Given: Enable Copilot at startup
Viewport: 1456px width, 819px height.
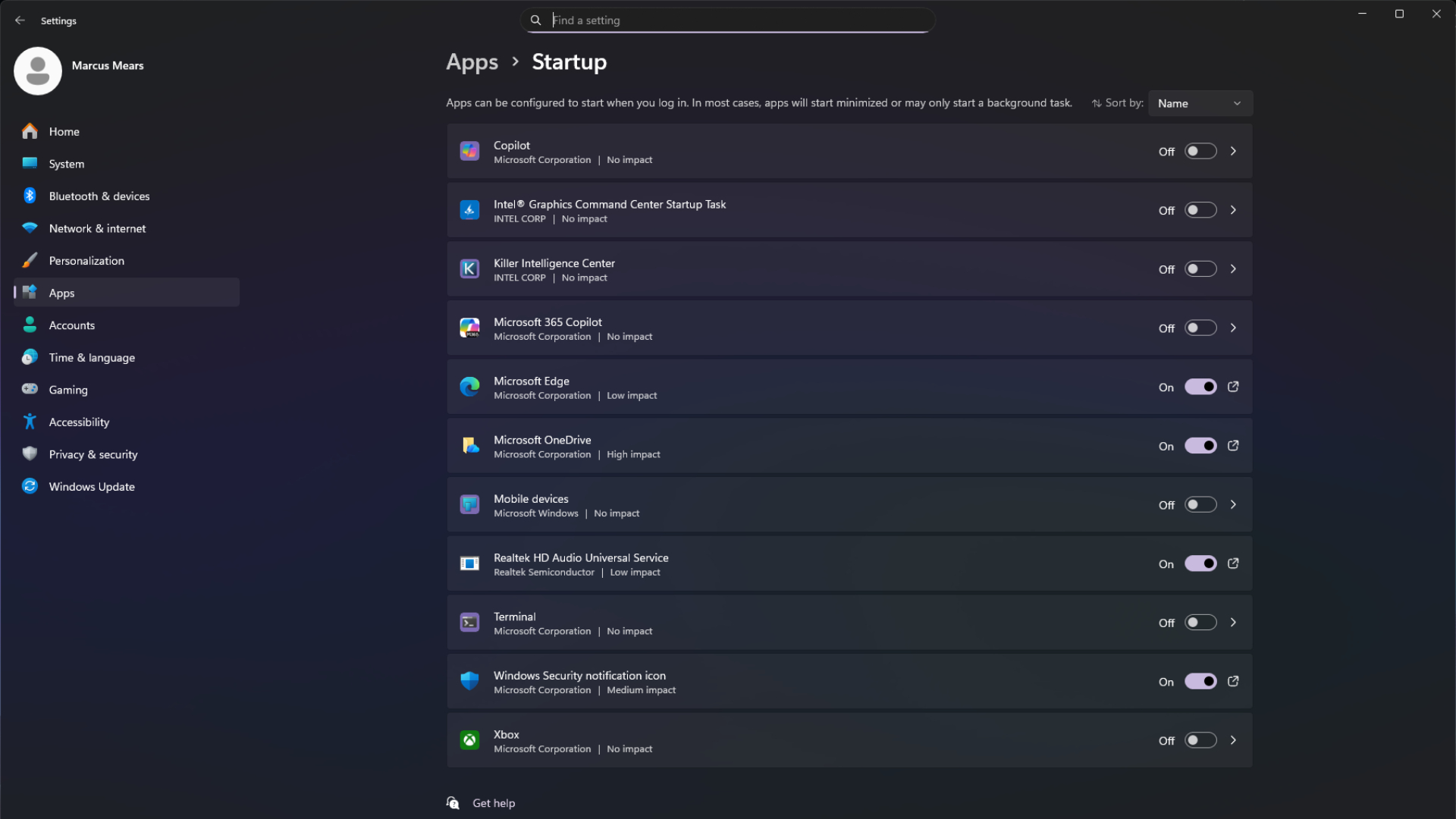Looking at the screenshot, I should pyautogui.click(x=1200, y=151).
